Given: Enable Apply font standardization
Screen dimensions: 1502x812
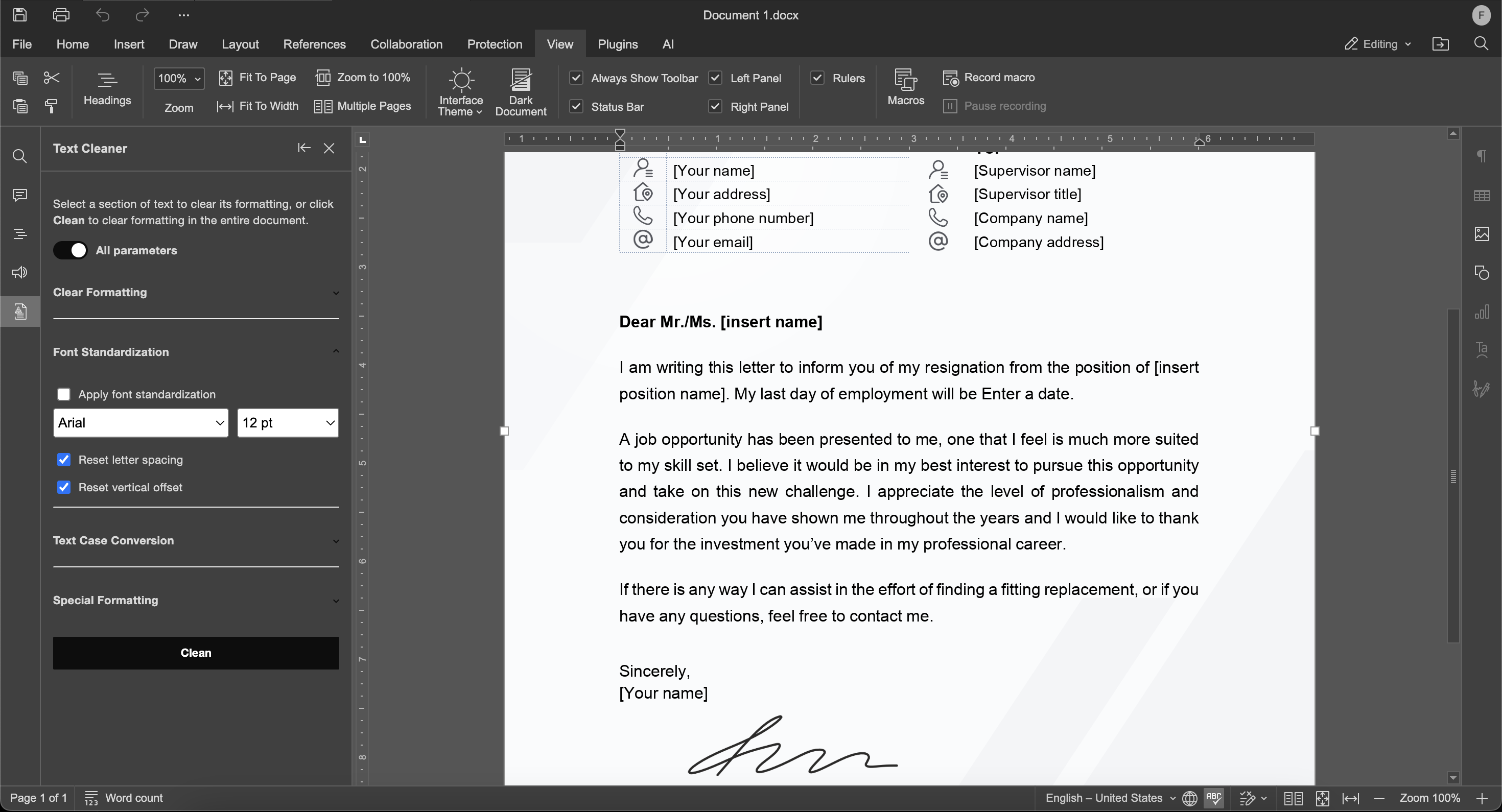Looking at the screenshot, I should click(64, 394).
